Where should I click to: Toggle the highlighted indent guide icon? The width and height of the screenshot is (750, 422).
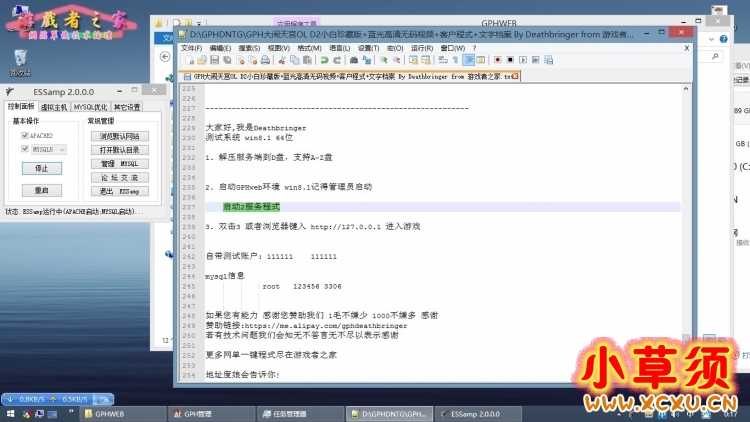tap(468, 60)
